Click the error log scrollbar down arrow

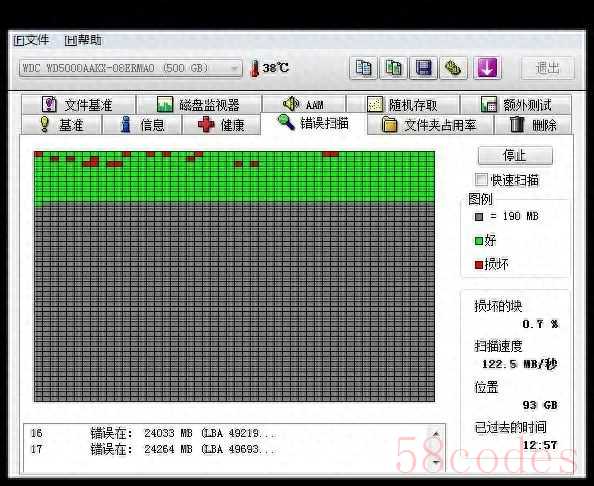click(x=436, y=463)
